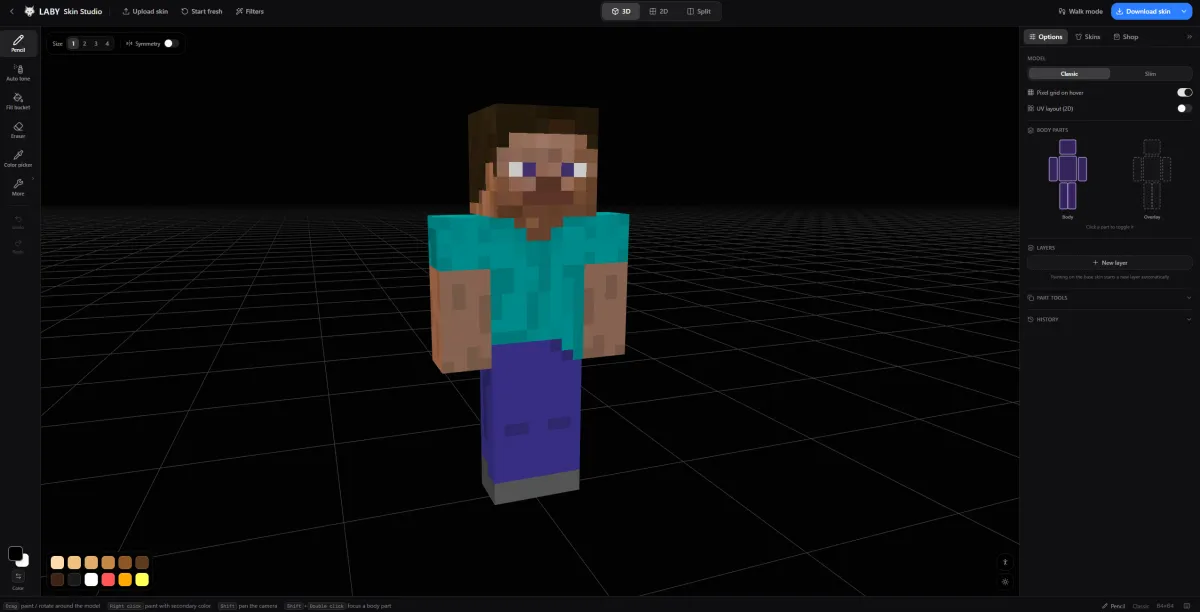Viewport: 1200px width, 612px height.
Task: Switch to 2D view tab
Action: point(658,11)
